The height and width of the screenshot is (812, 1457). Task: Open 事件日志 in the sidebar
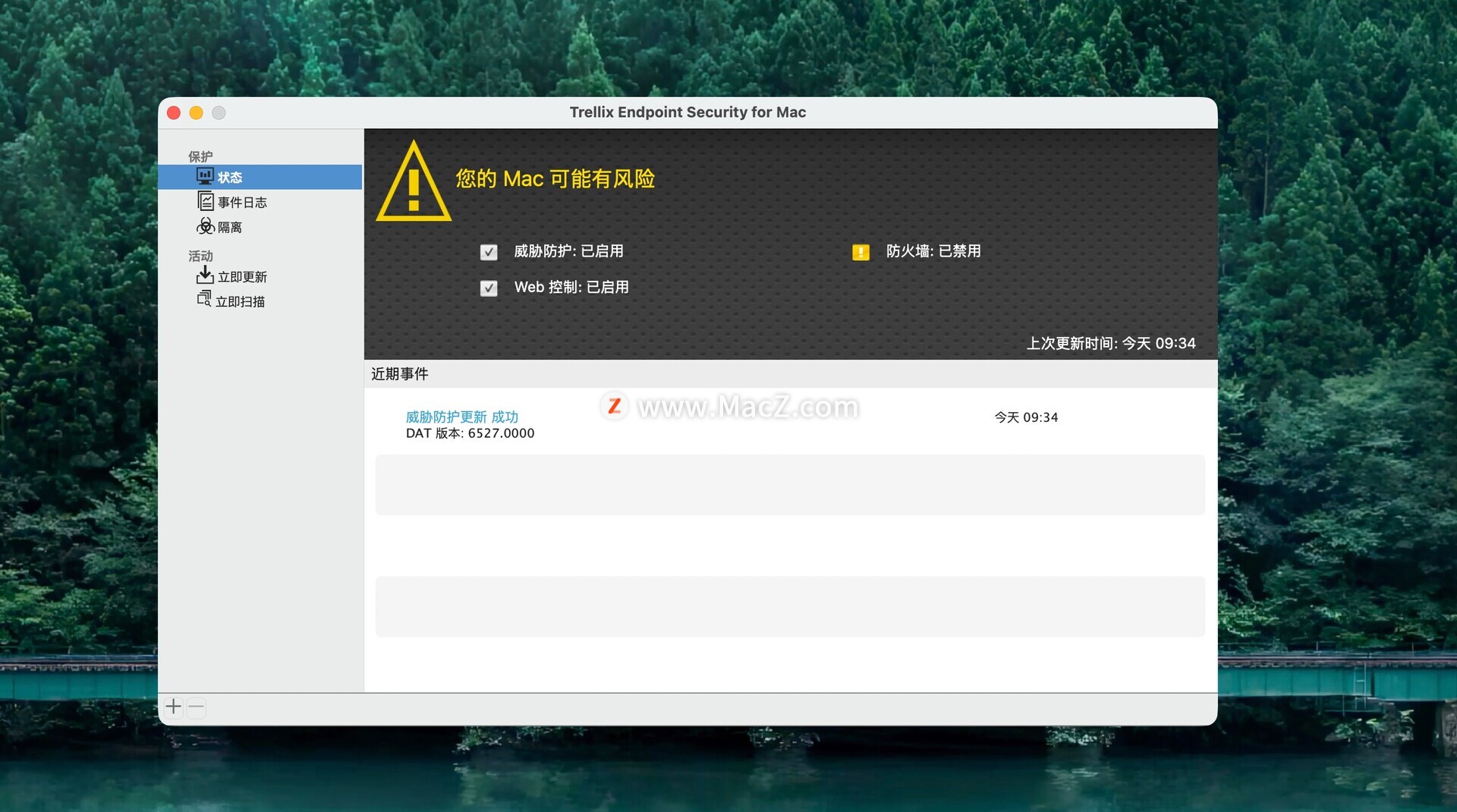pyautogui.click(x=260, y=202)
